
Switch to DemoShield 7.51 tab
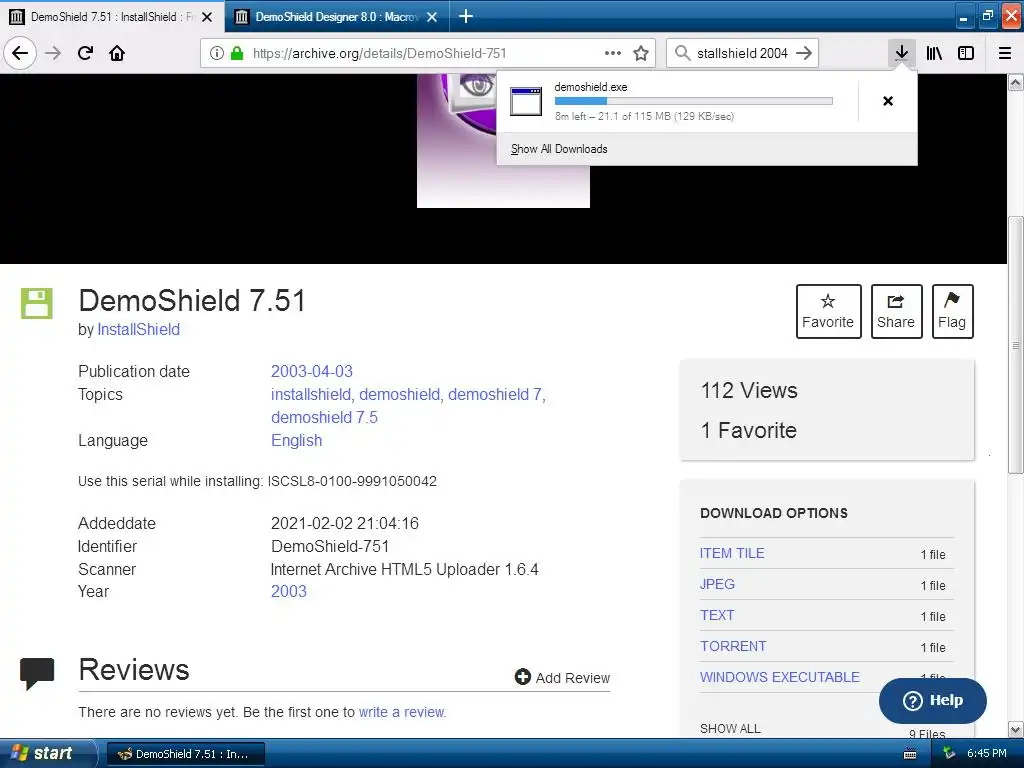pos(112,16)
